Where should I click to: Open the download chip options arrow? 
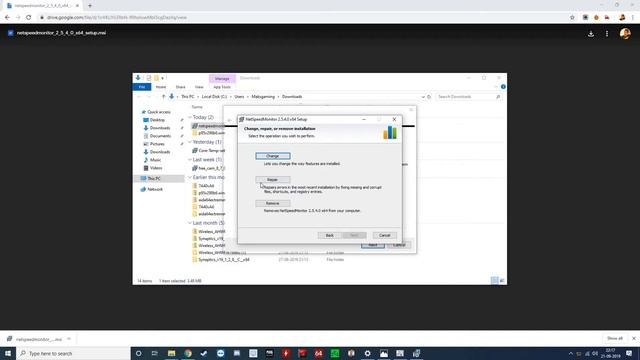(69, 339)
